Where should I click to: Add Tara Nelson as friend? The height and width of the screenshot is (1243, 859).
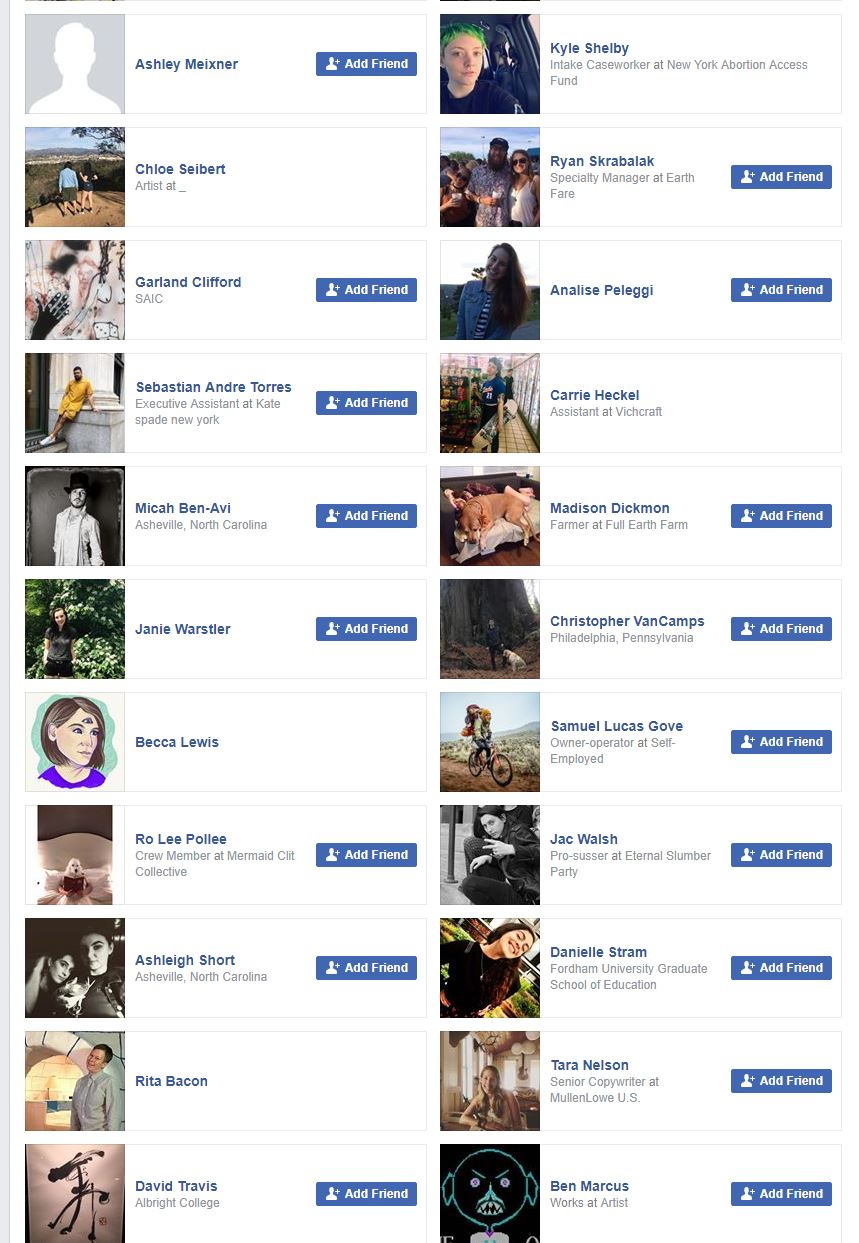[781, 1081]
